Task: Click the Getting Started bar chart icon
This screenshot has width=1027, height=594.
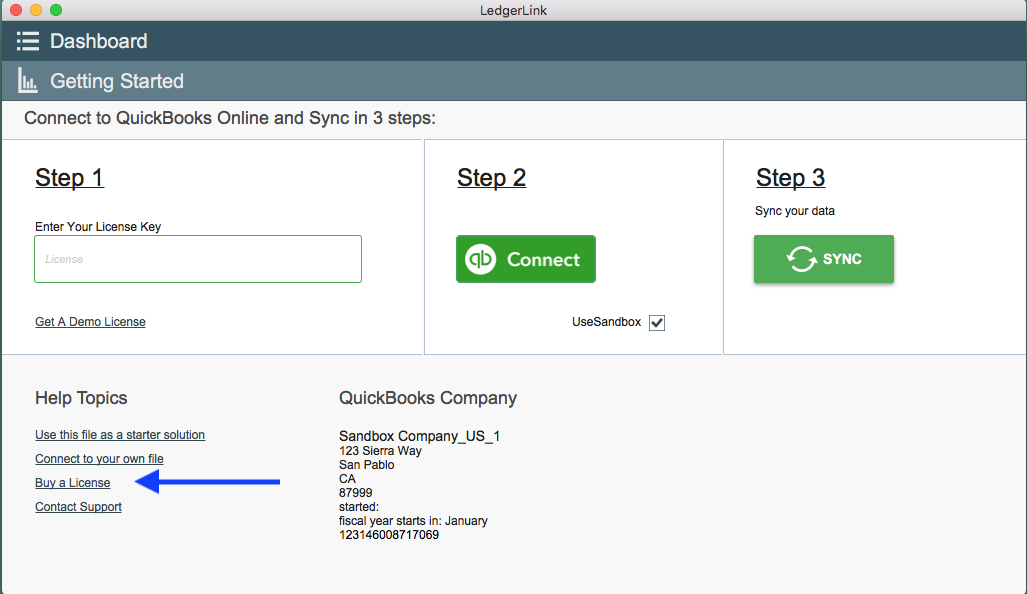Action: tap(28, 81)
